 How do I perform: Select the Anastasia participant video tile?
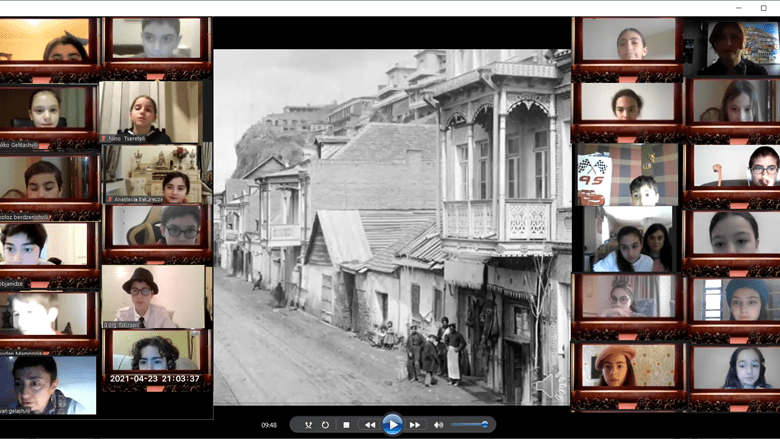[155, 174]
